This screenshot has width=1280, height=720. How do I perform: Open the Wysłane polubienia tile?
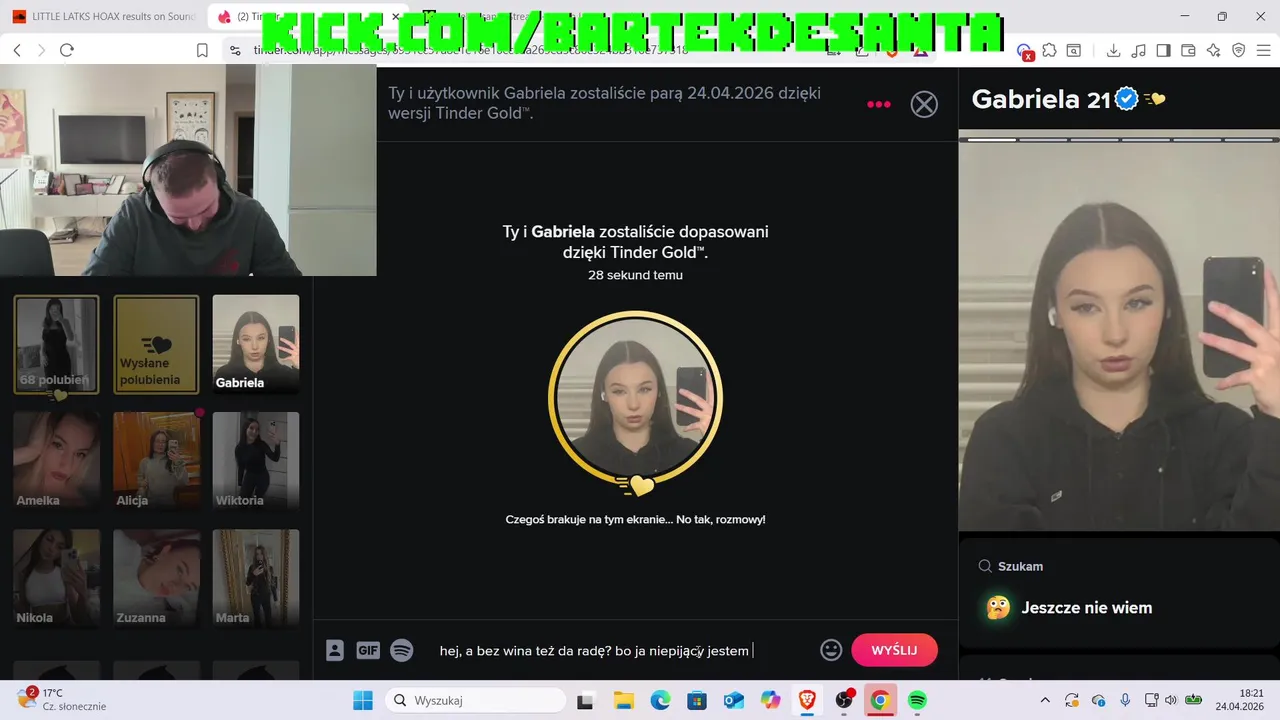tap(156, 344)
